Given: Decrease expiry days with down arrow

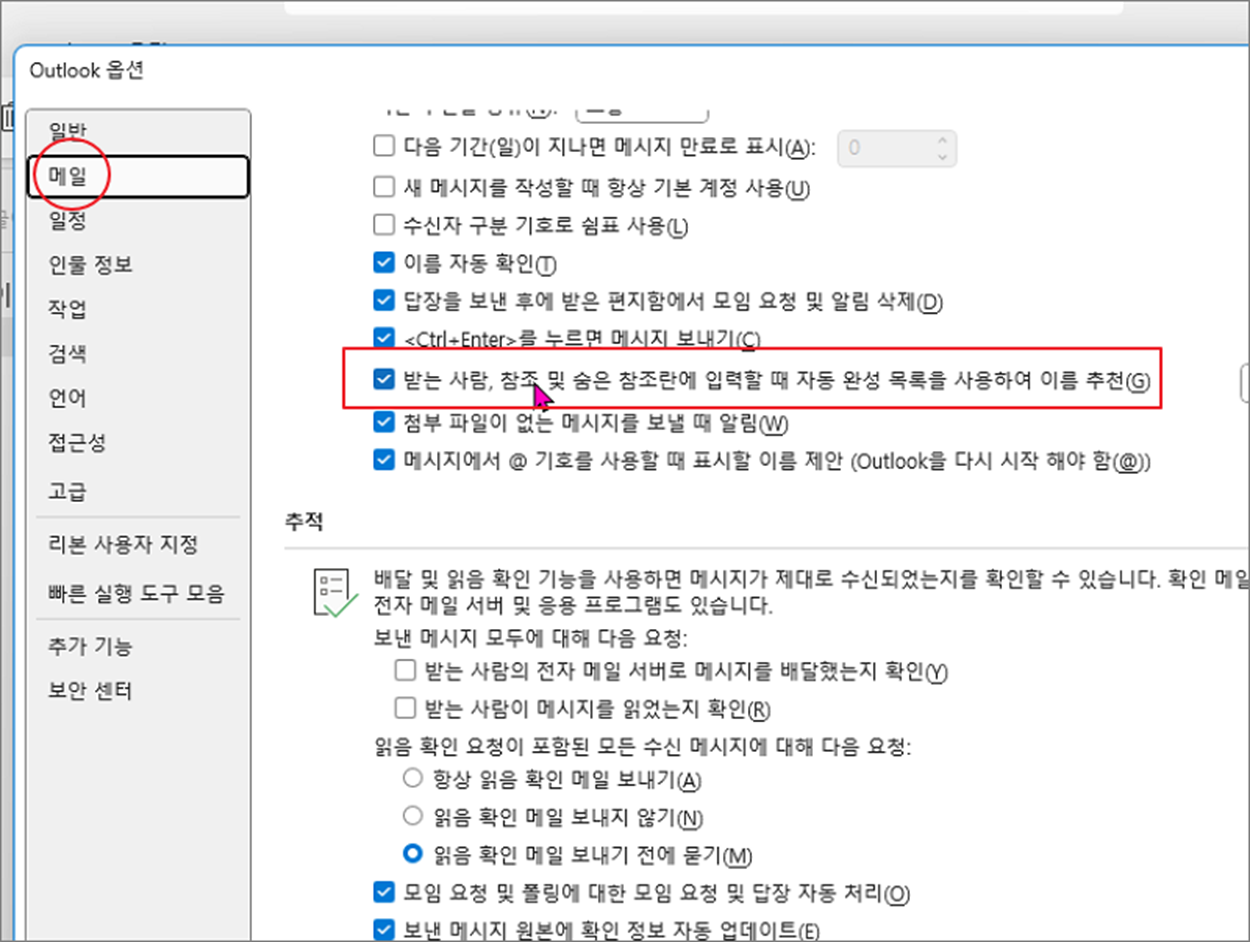Looking at the screenshot, I should (942, 157).
